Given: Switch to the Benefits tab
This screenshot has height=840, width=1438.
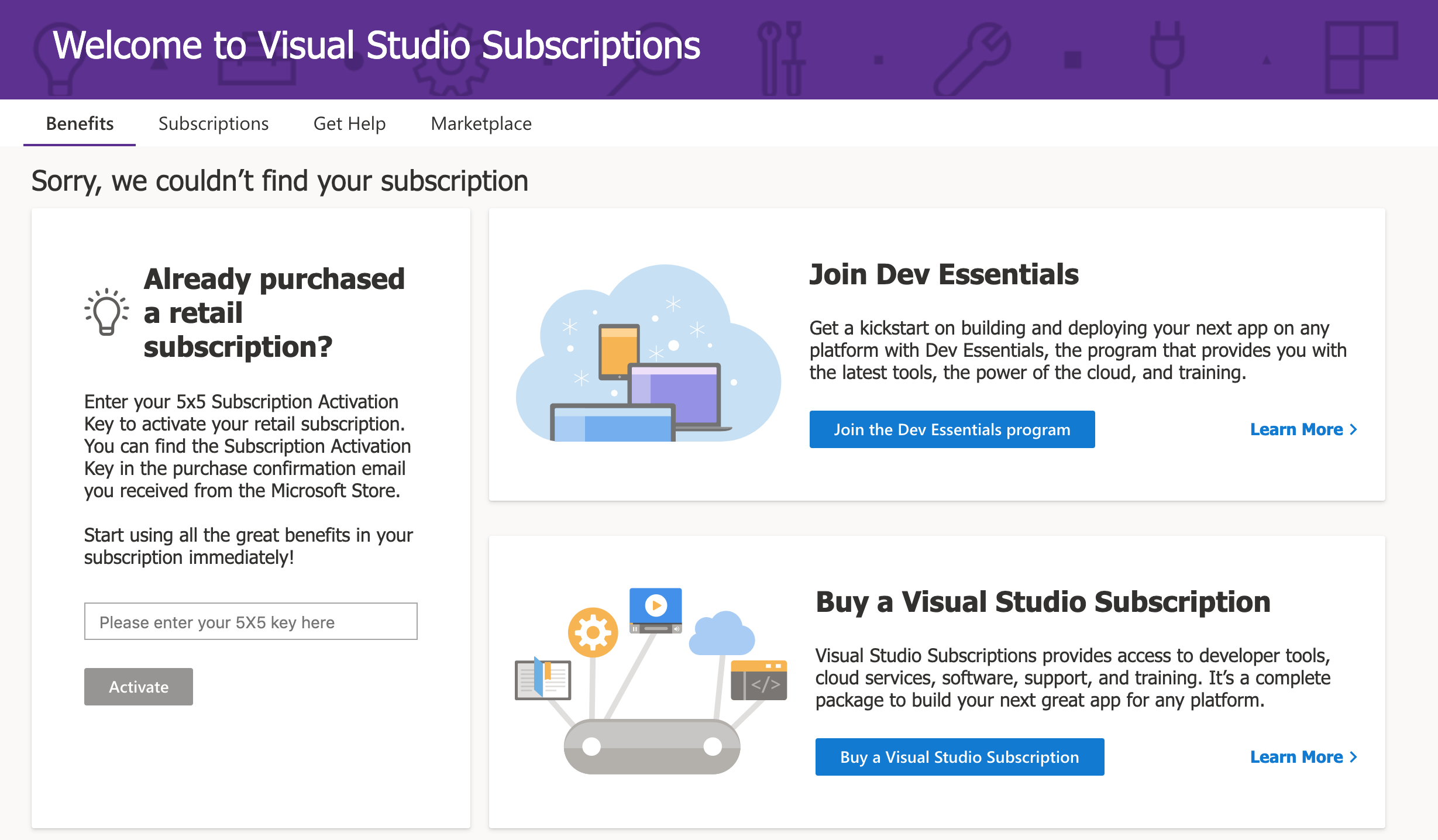Looking at the screenshot, I should tap(80, 123).
